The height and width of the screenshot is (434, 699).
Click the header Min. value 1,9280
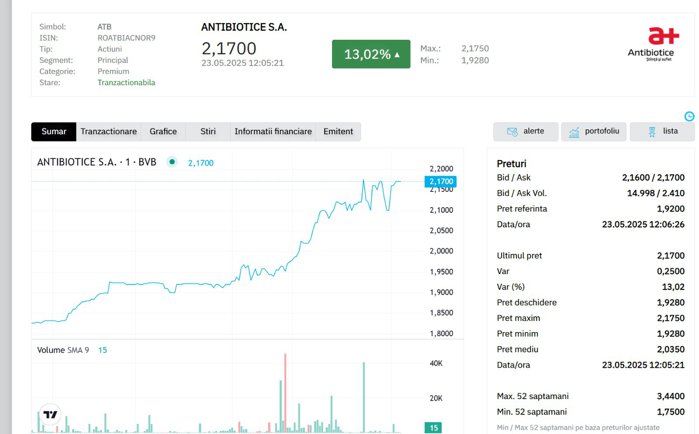click(x=475, y=60)
